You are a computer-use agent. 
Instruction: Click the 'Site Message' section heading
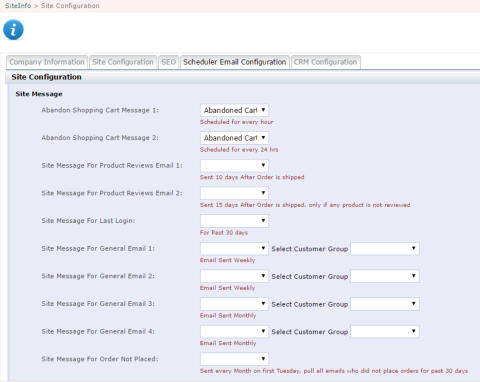coord(39,94)
